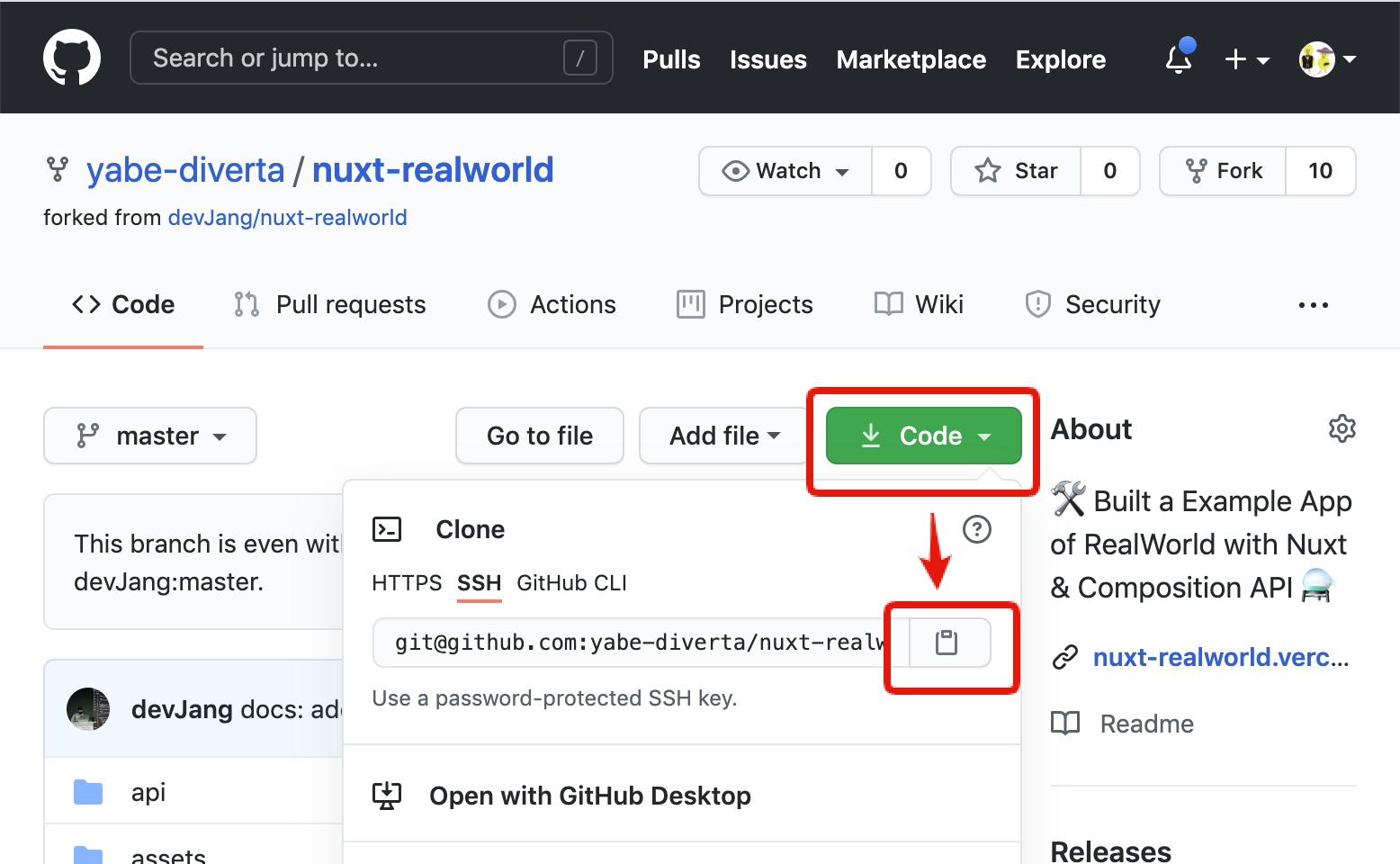Go to Explore
The image size is (1400, 864).
pos(1061,59)
